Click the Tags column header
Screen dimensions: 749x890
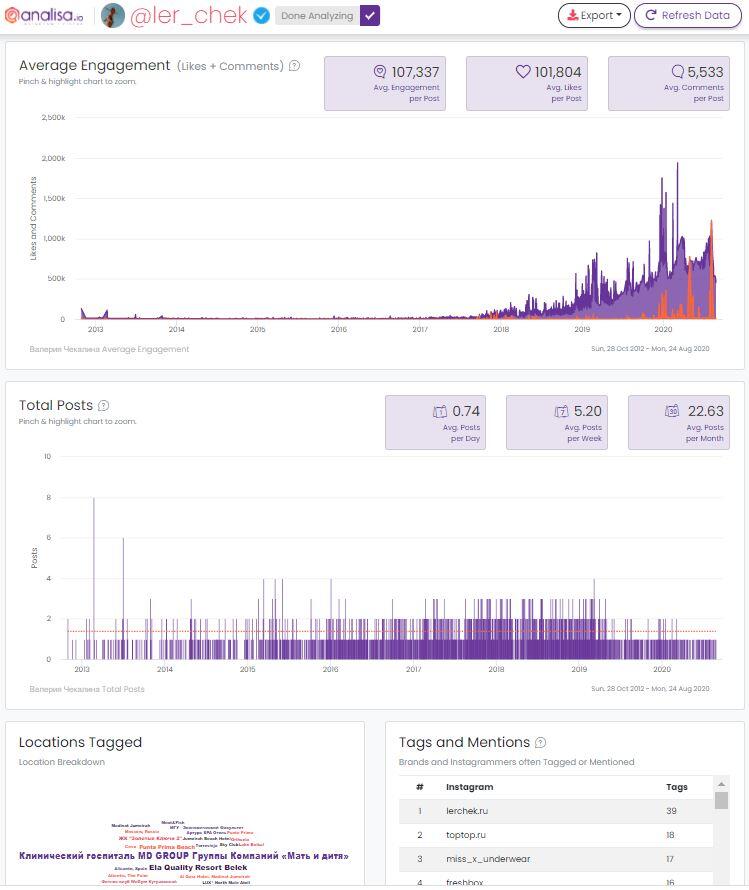(x=676, y=787)
